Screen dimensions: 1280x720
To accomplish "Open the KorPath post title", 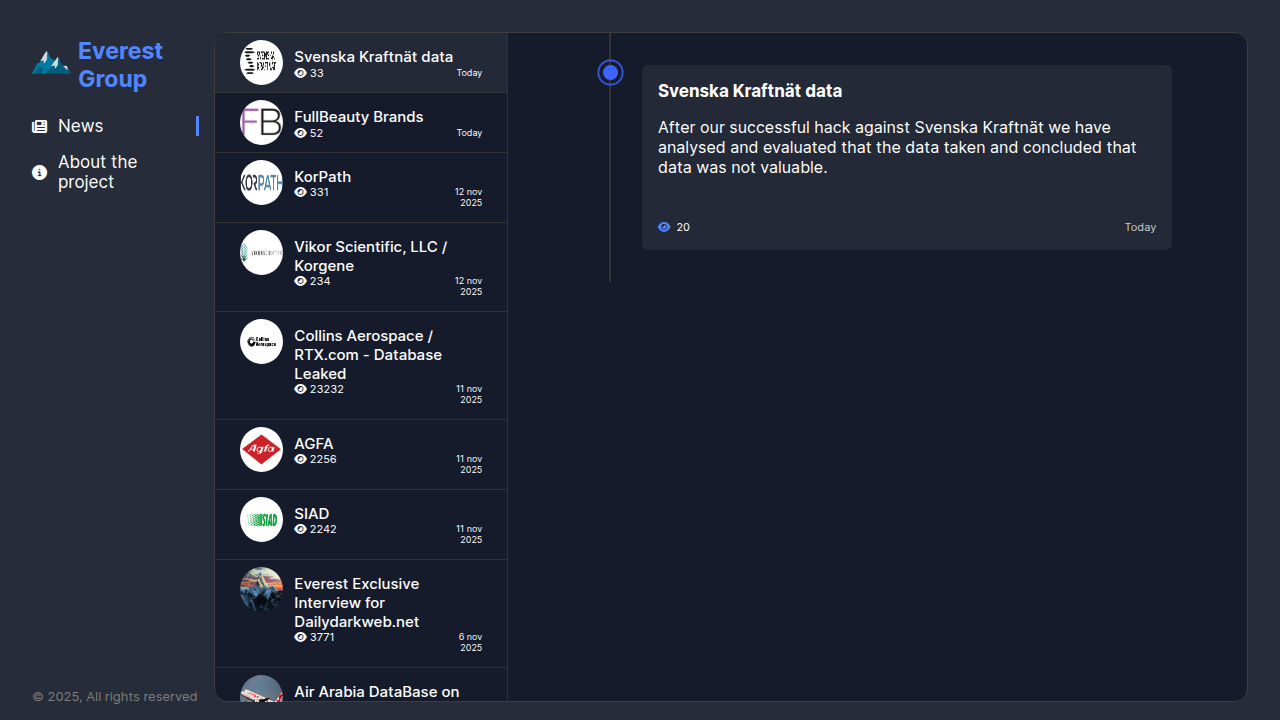I will (322, 177).
